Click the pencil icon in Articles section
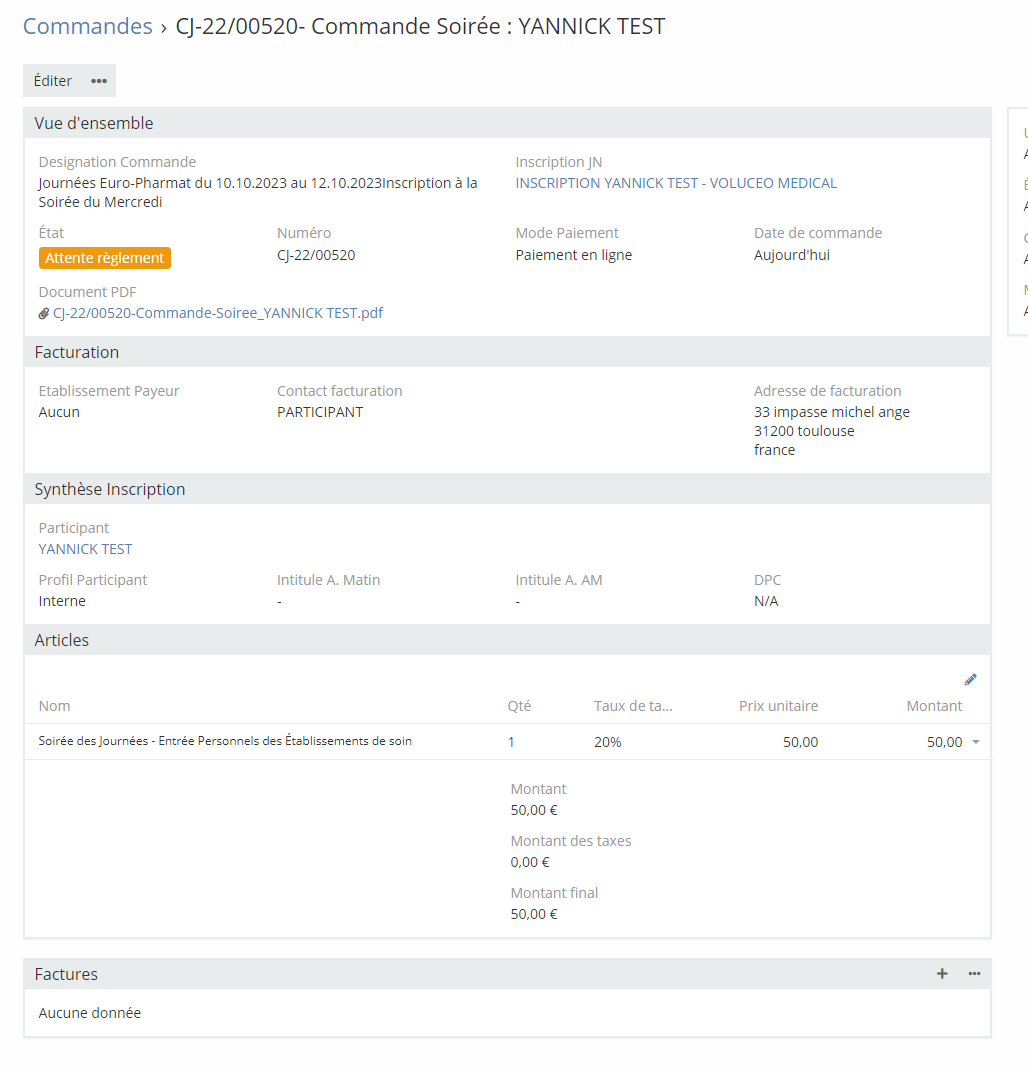 [970, 680]
